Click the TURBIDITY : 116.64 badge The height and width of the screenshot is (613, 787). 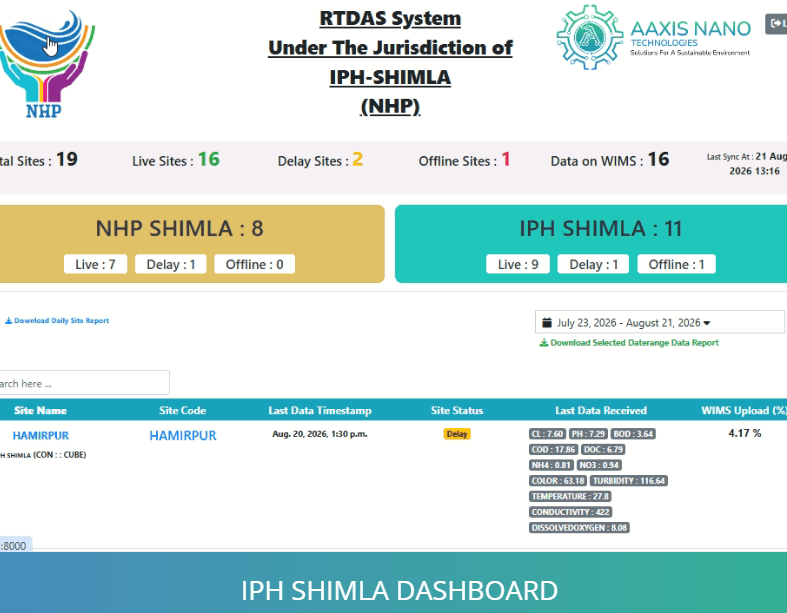629,480
